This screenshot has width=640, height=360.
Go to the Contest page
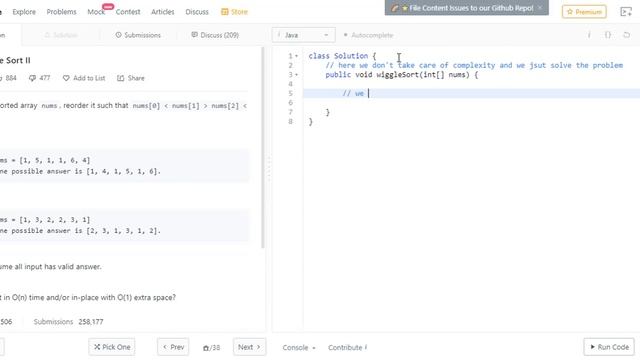[x=128, y=12]
